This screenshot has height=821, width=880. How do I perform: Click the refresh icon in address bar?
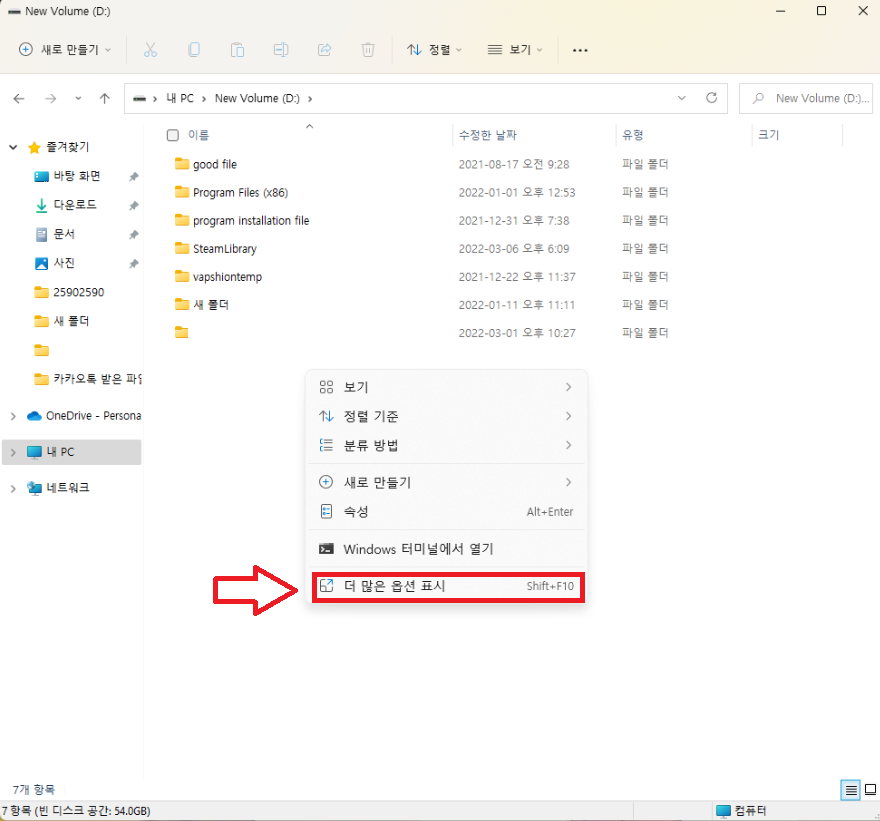point(711,98)
